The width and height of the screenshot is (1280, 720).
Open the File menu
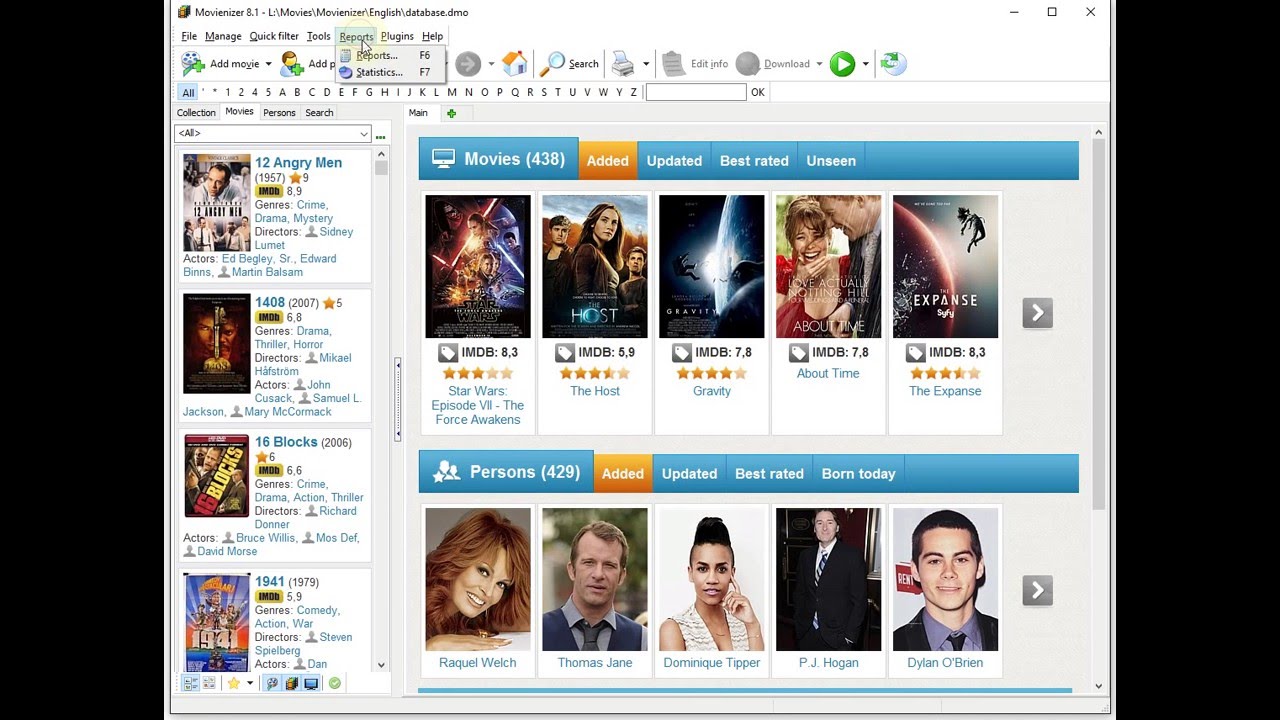(x=189, y=36)
